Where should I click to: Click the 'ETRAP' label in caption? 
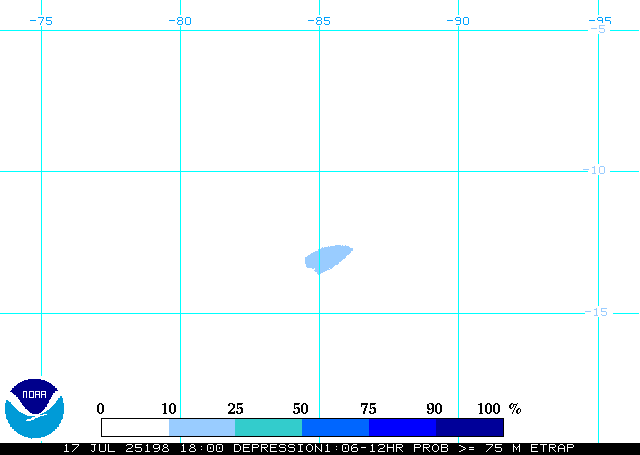coord(552,448)
